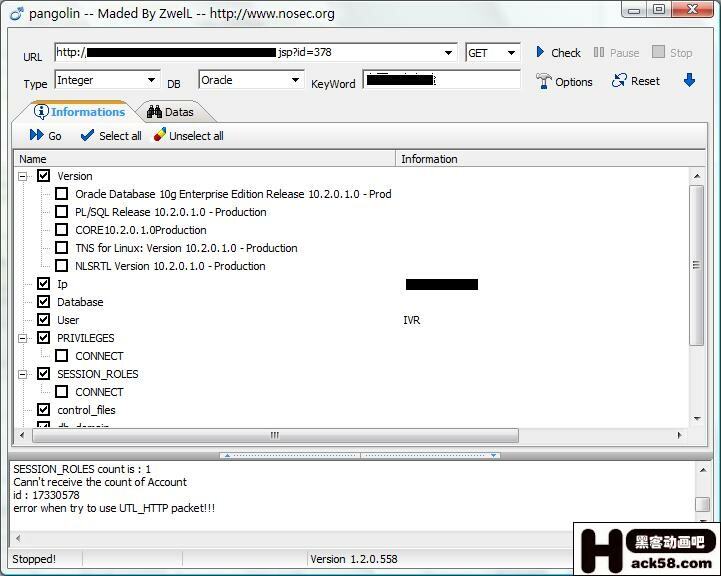The height and width of the screenshot is (576, 721).
Task: Click the Select all checkmark icon
Action: point(87,136)
